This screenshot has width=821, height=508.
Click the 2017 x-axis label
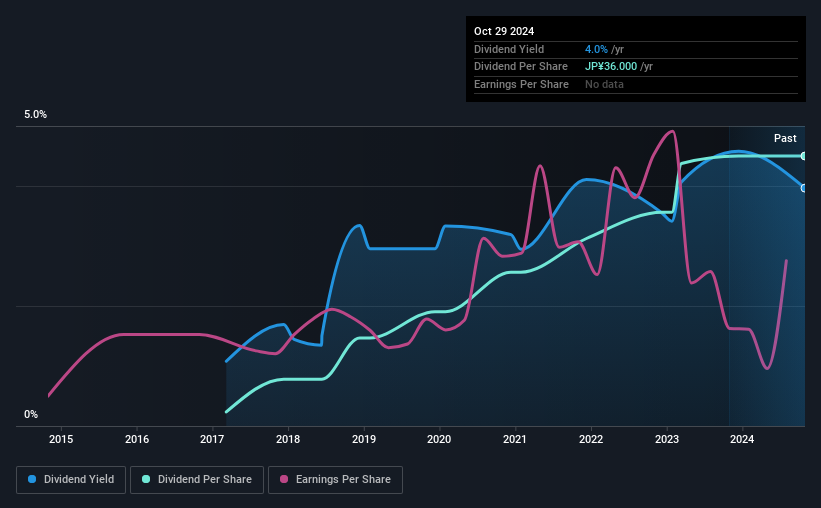coord(212,439)
